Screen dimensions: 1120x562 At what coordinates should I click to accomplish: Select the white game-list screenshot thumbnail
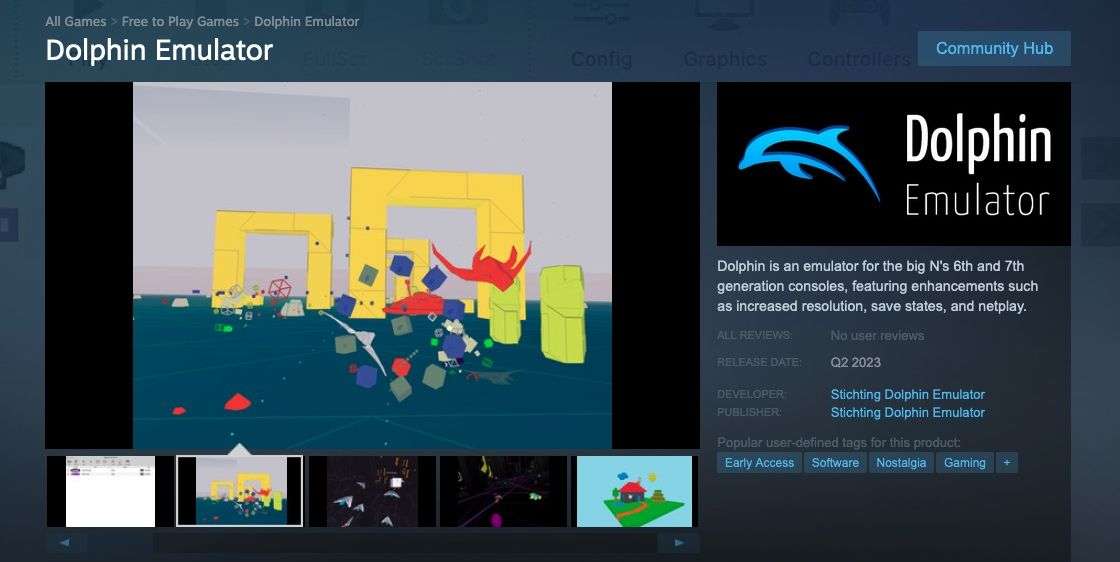111,491
